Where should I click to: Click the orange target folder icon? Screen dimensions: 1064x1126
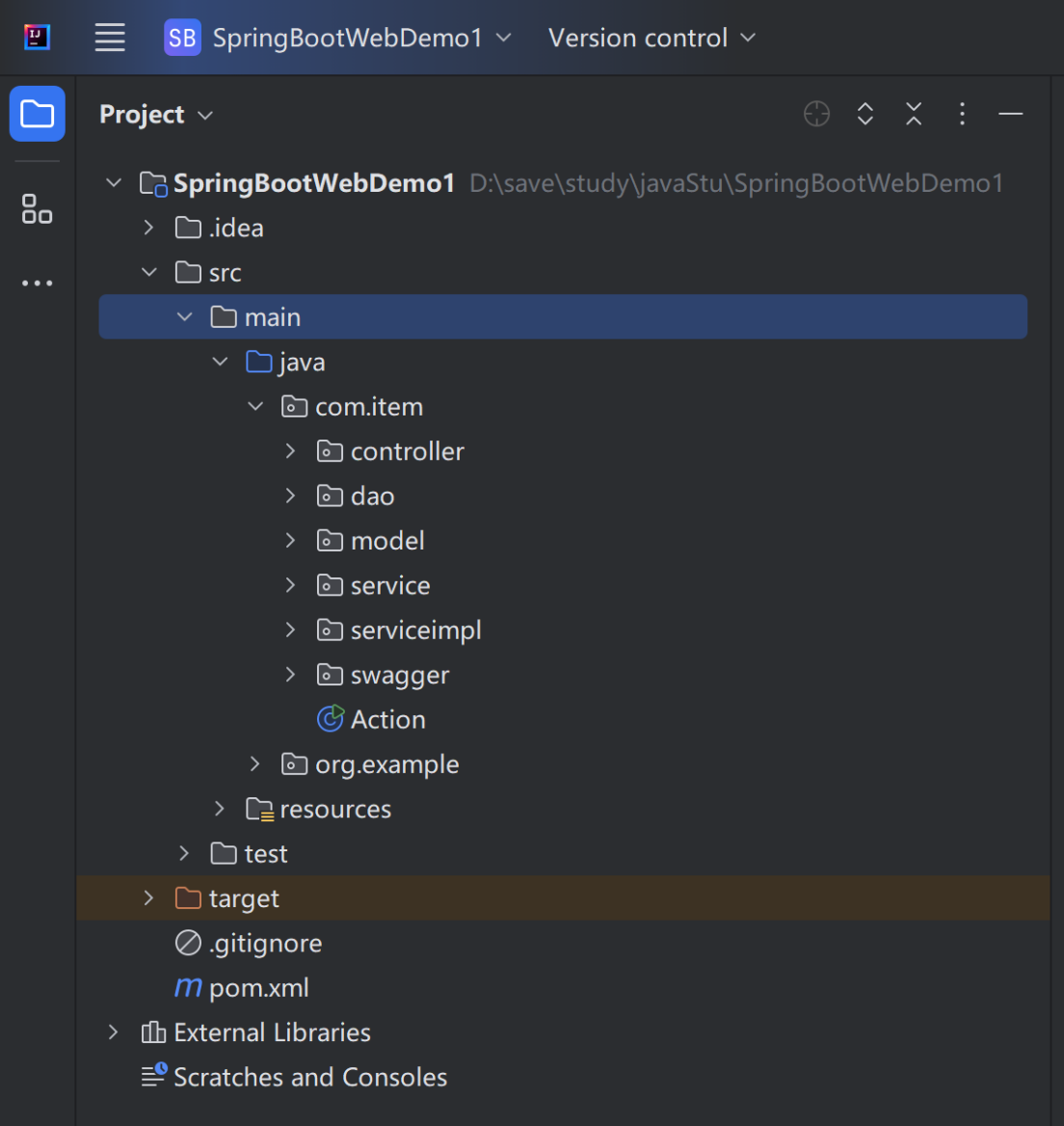(188, 898)
